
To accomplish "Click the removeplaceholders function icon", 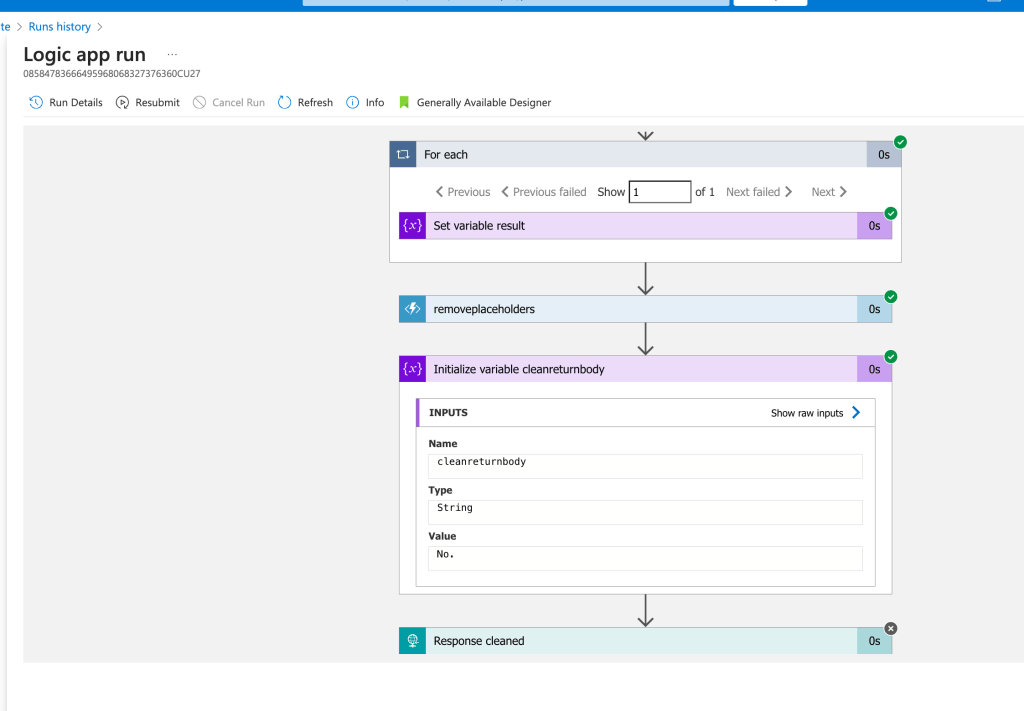I will pos(412,309).
